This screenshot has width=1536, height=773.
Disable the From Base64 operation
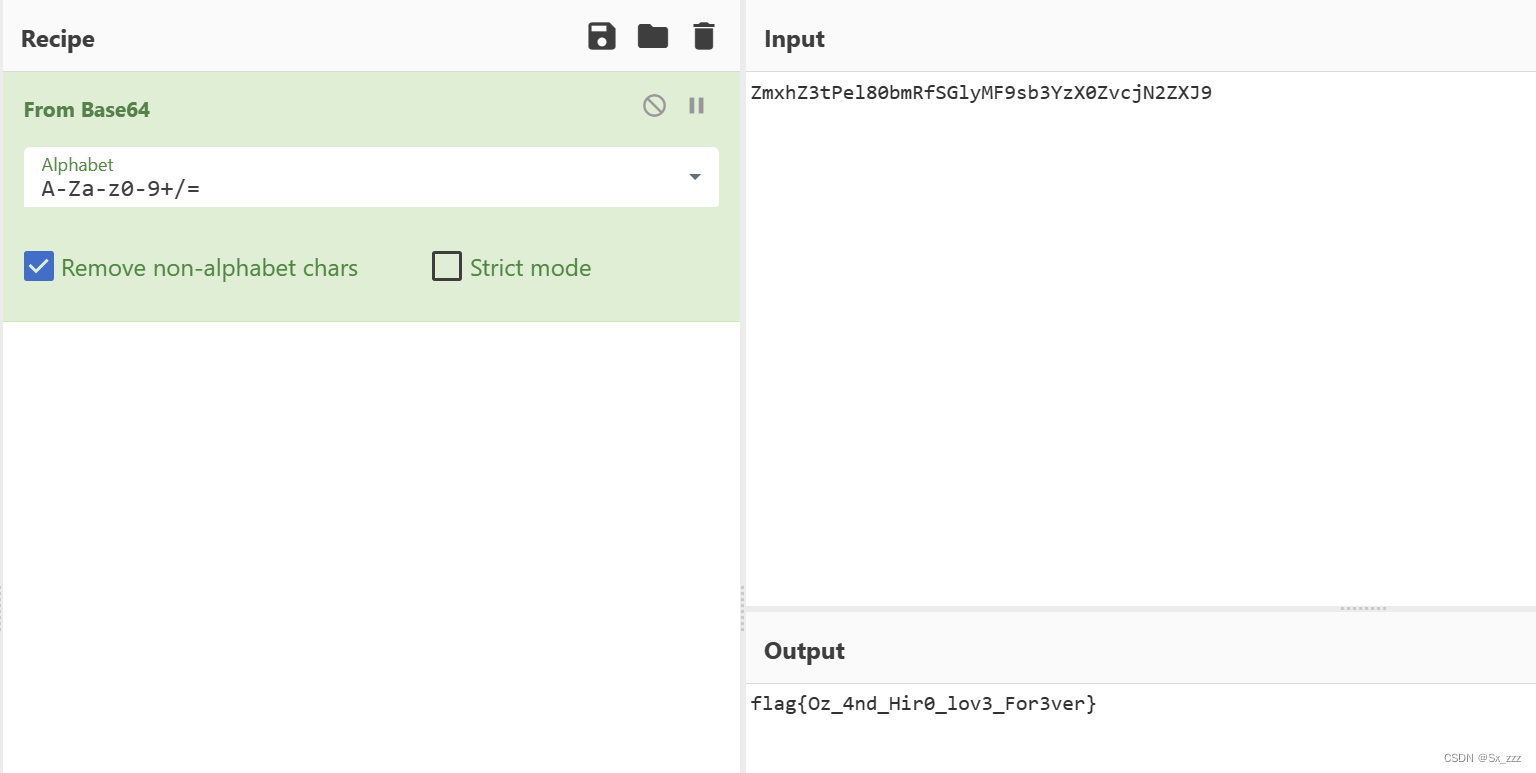coord(654,105)
